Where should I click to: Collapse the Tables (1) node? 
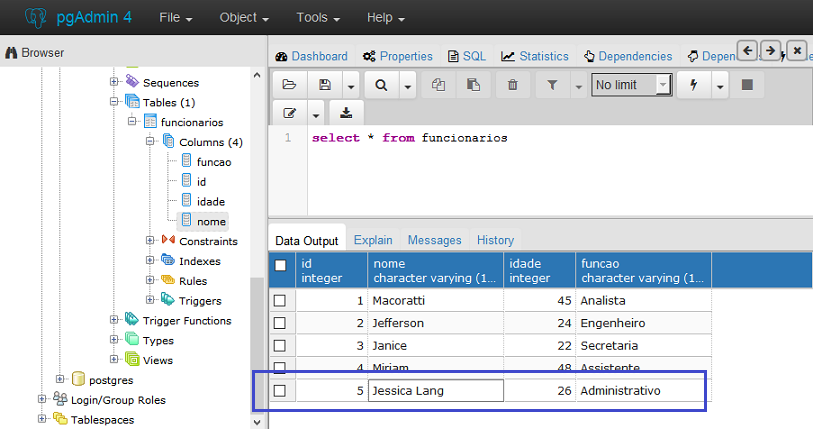pyautogui.click(x=114, y=102)
